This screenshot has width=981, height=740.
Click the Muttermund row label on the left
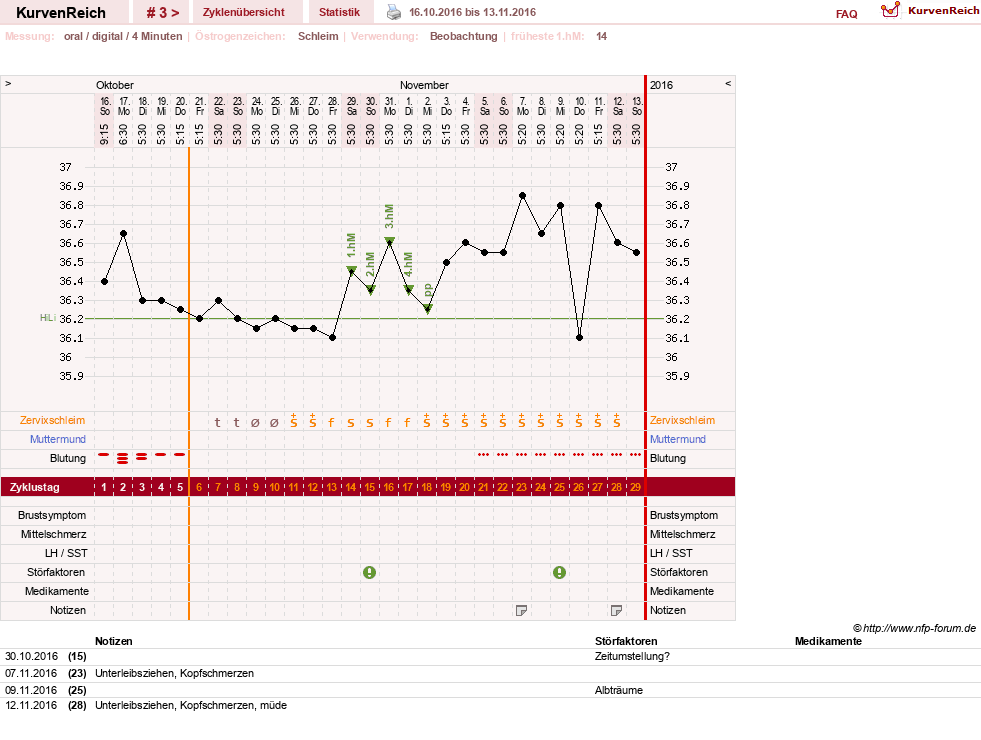(x=58, y=439)
